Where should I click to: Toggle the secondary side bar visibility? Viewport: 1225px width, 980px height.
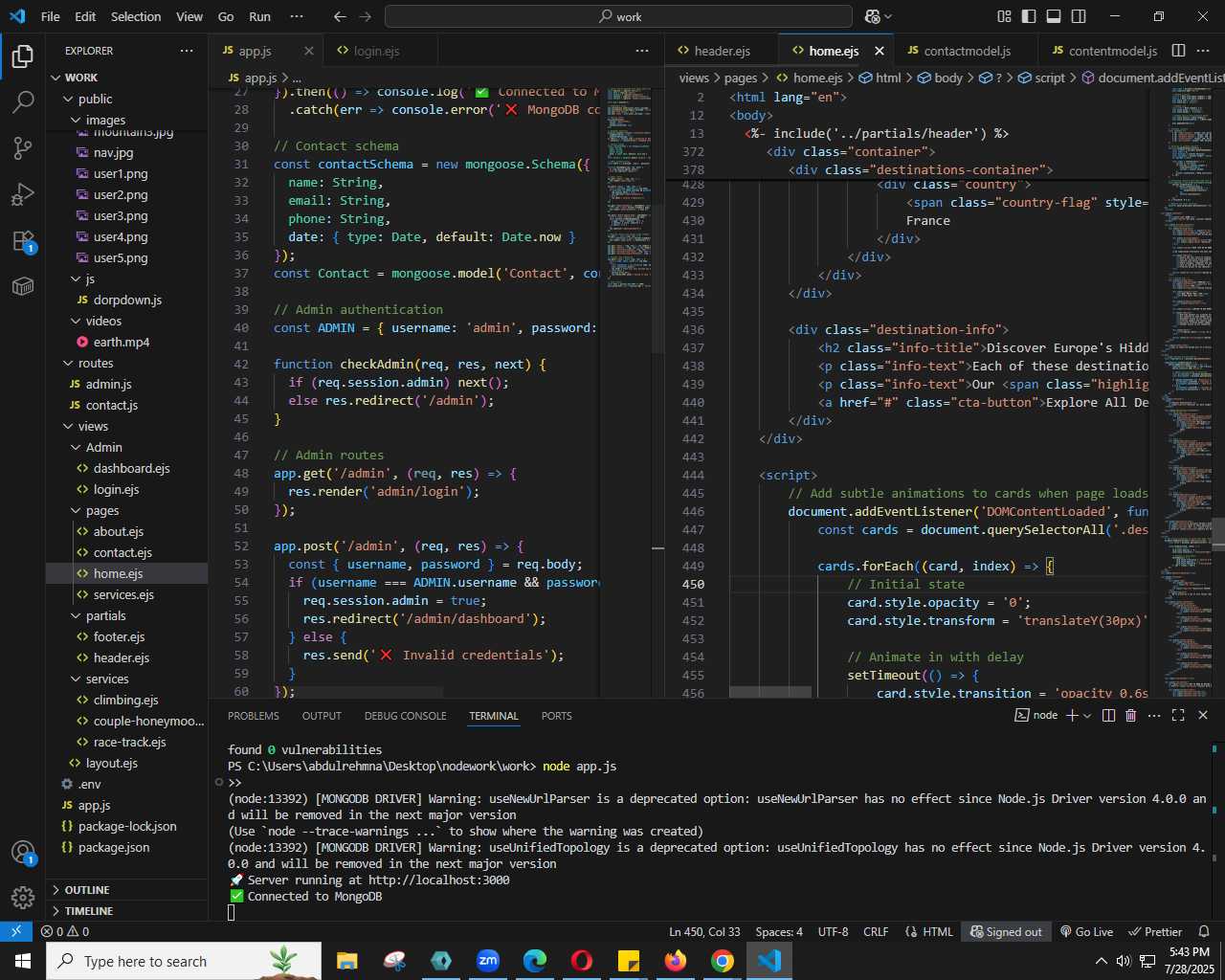pyautogui.click(x=1079, y=16)
